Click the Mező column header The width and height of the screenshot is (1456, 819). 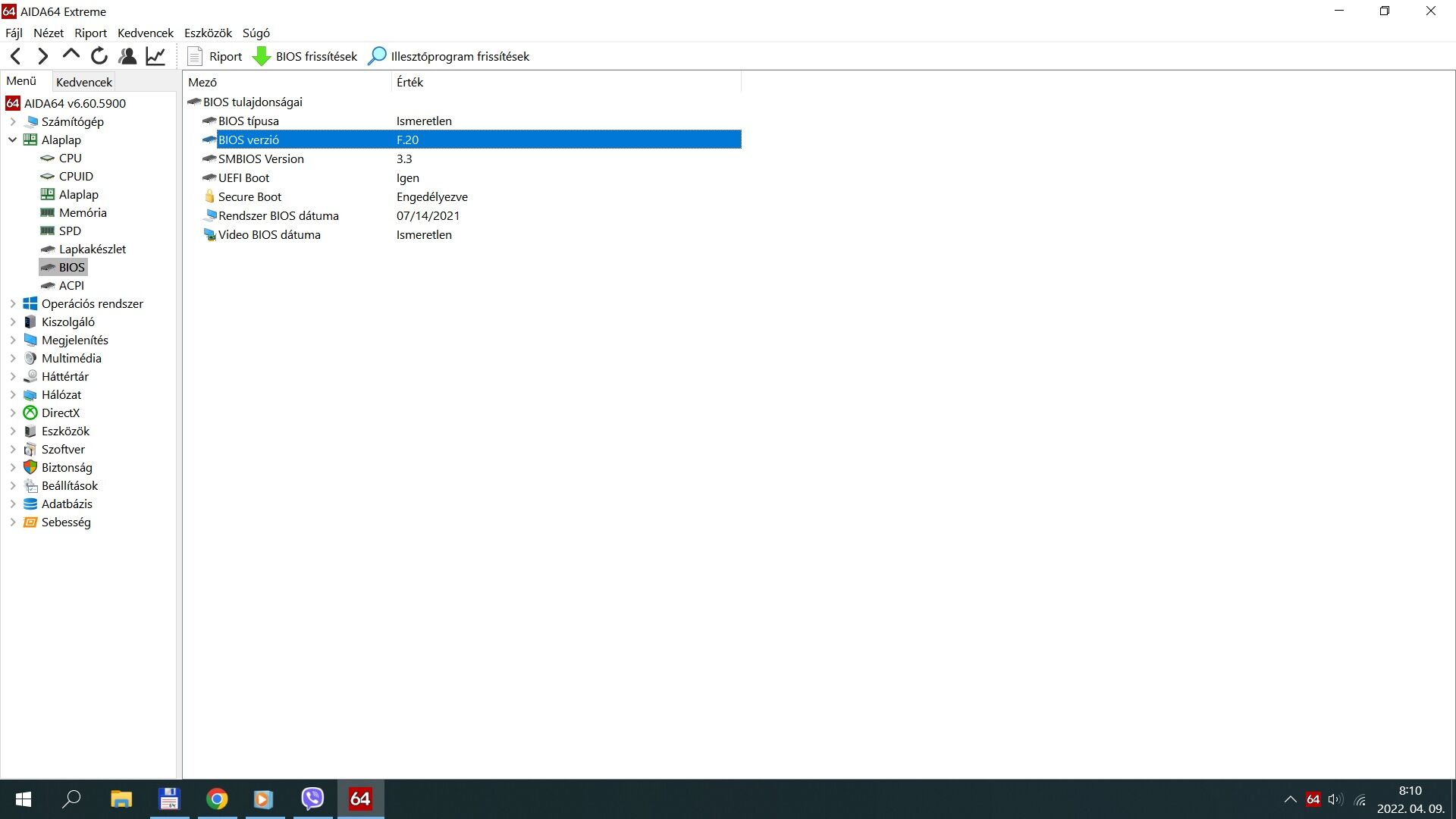(x=288, y=82)
